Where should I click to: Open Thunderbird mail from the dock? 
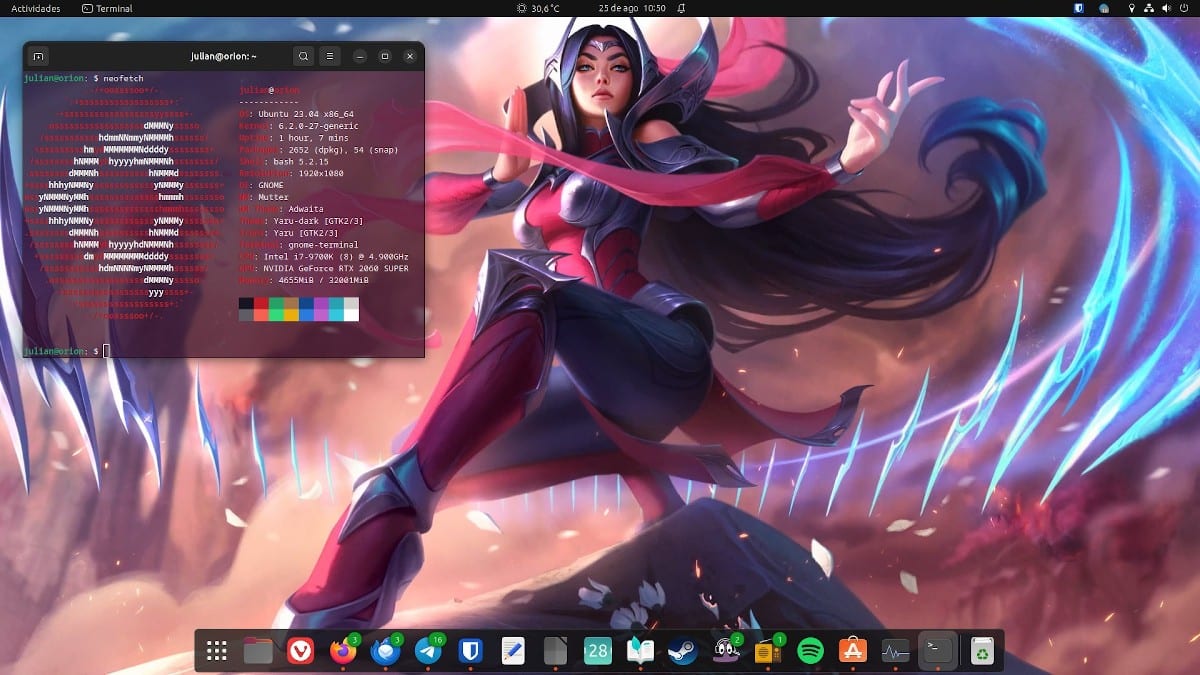pos(385,652)
